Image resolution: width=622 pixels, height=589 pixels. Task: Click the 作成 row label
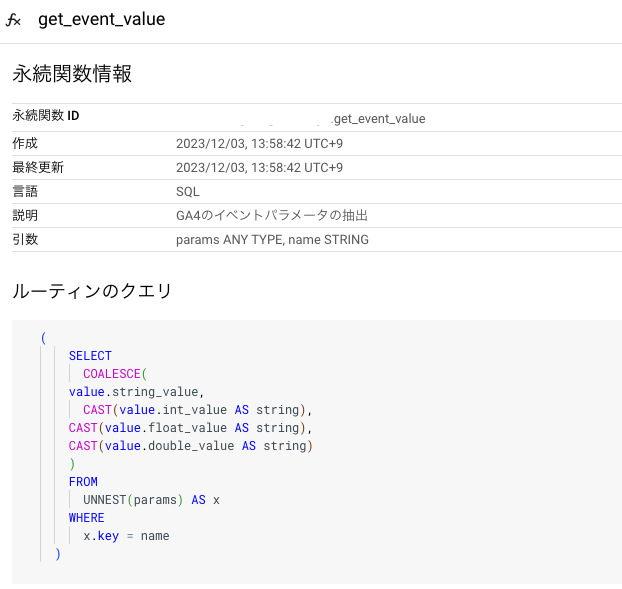(25, 143)
